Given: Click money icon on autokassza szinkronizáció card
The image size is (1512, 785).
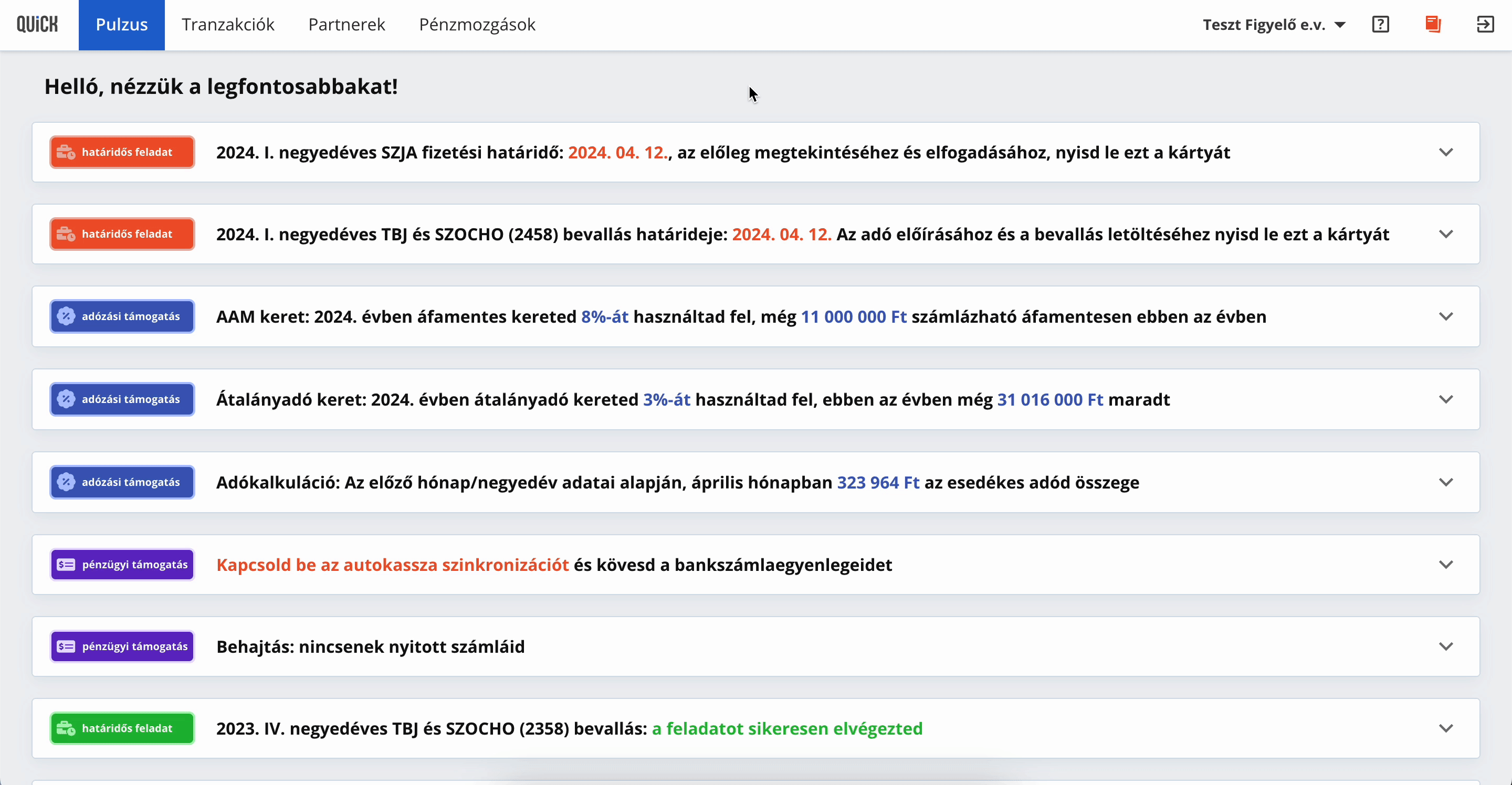Looking at the screenshot, I should [66, 565].
